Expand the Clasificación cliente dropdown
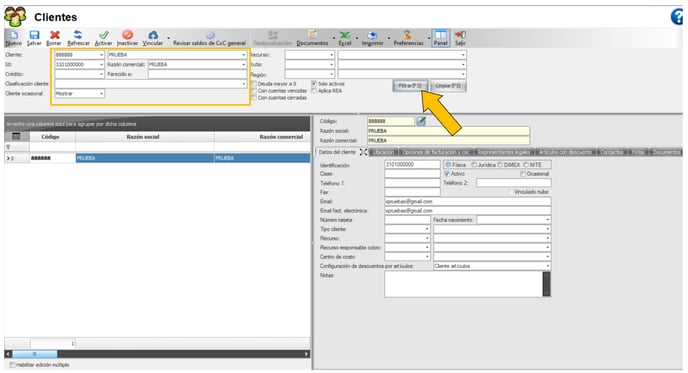 244,84
